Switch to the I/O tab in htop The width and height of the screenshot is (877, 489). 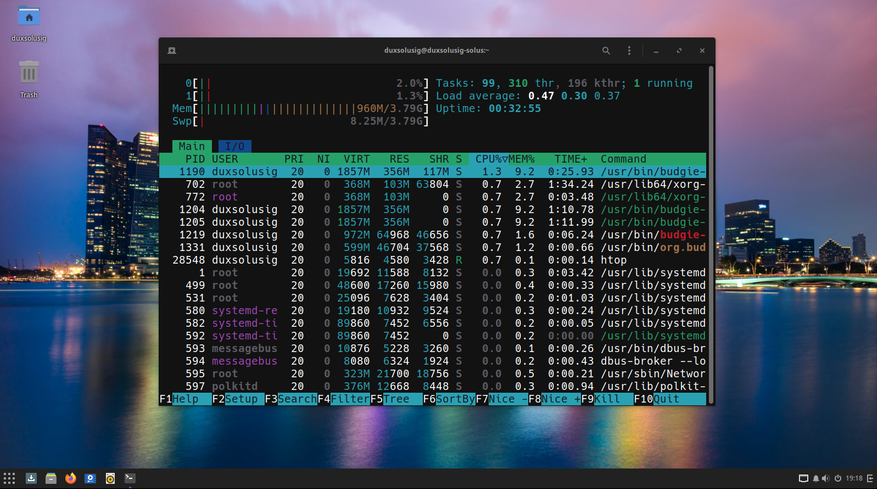click(234, 146)
